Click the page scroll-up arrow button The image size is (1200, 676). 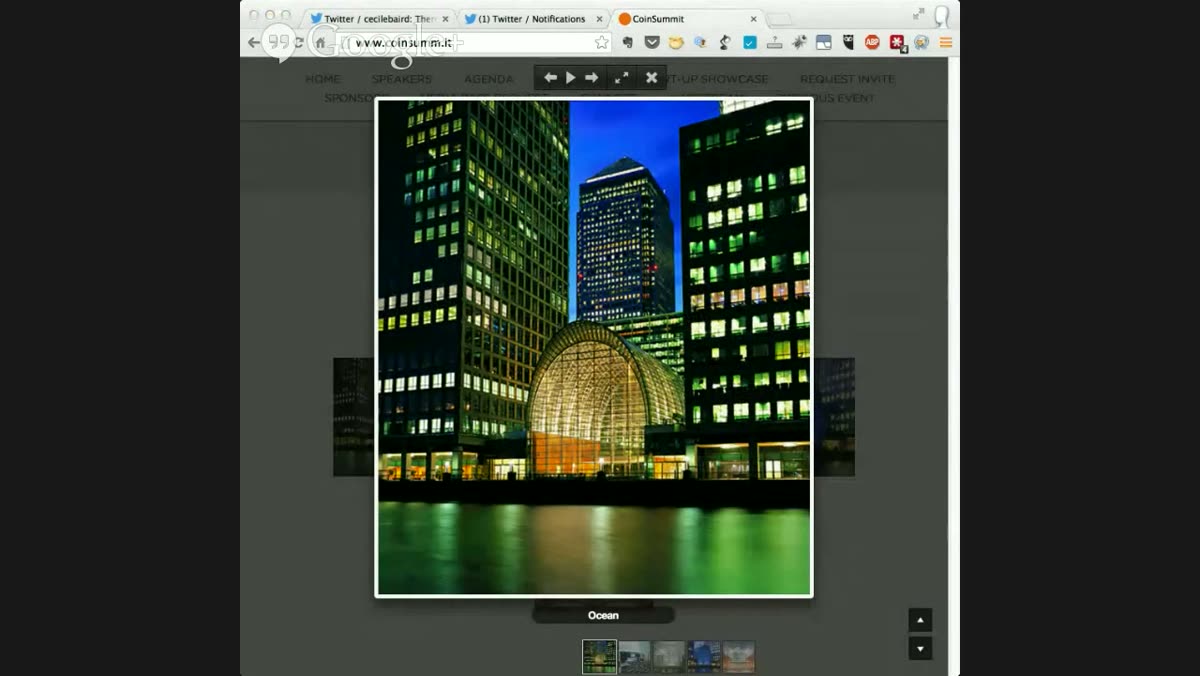pyautogui.click(x=920, y=620)
